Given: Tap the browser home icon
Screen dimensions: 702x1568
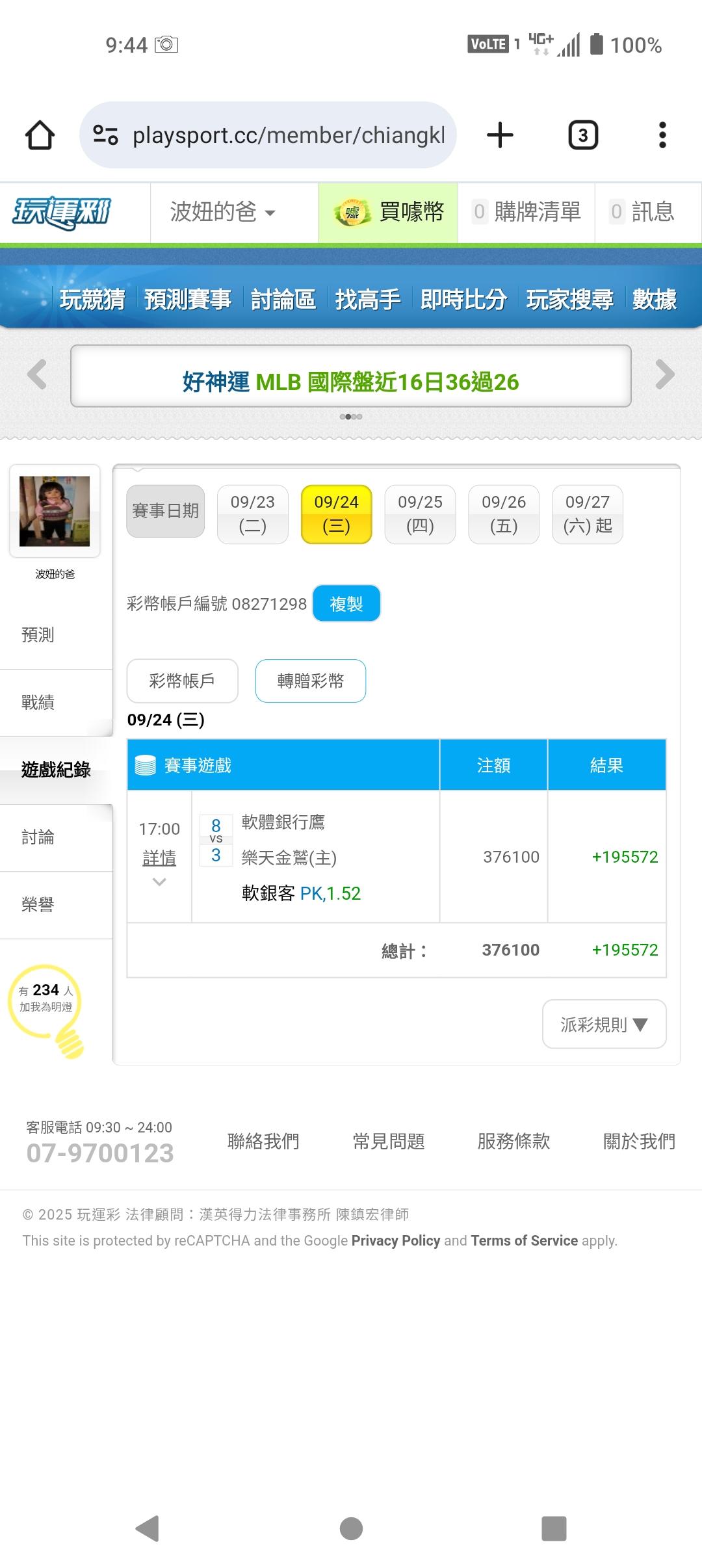Looking at the screenshot, I should click(x=40, y=135).
